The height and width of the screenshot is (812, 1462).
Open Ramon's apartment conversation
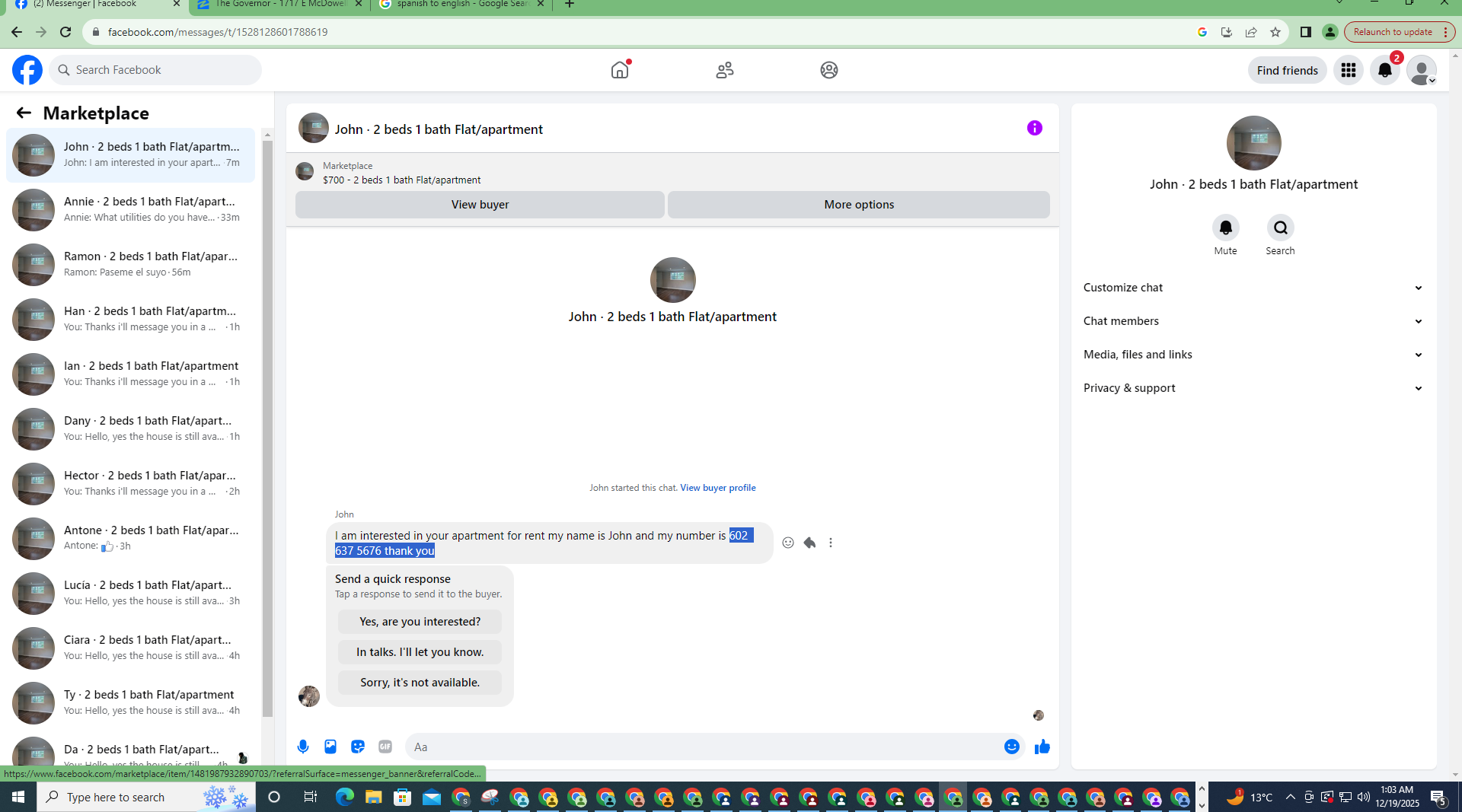pos(130,265)
